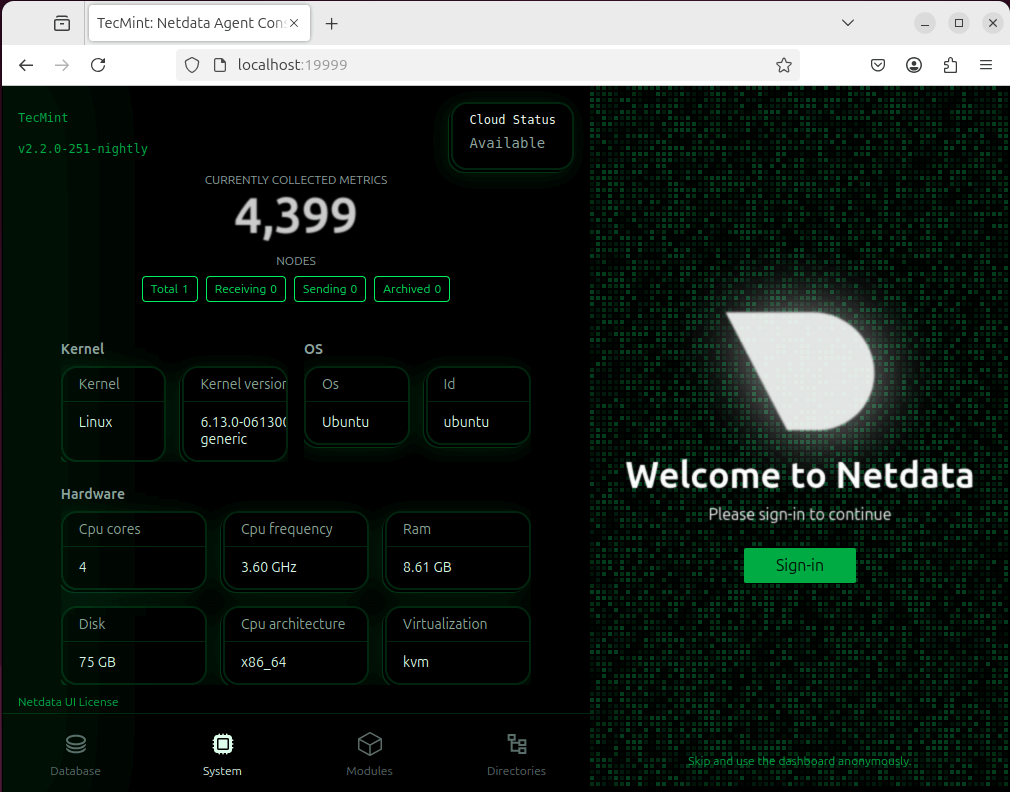Open the Firefox account icon

(x=913, y=65)
